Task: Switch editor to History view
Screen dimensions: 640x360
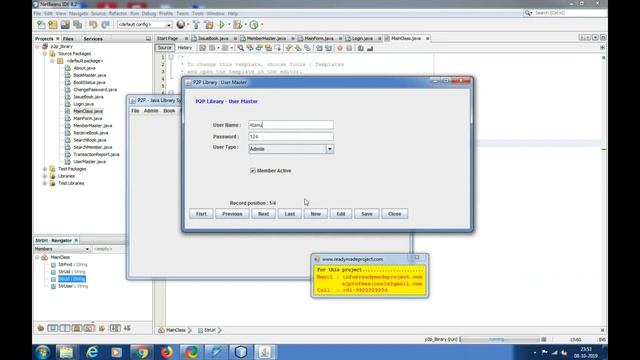Action: pyautogui.click(x=184, y=48)
